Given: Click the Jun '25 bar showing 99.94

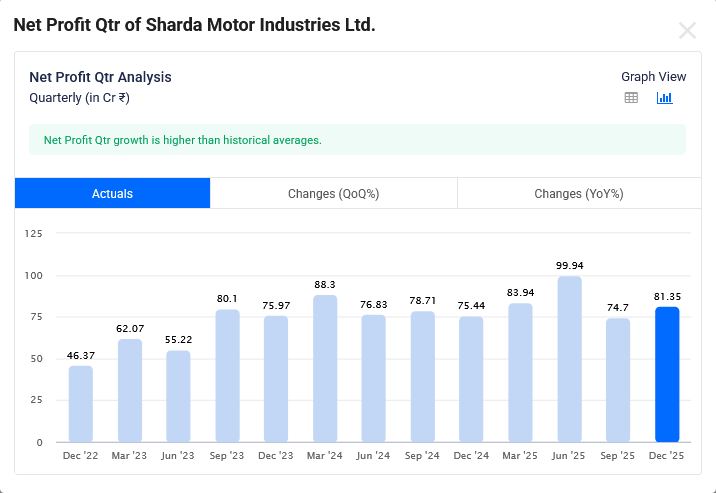Looking at the screenshot, I should (x=569, y=359).
